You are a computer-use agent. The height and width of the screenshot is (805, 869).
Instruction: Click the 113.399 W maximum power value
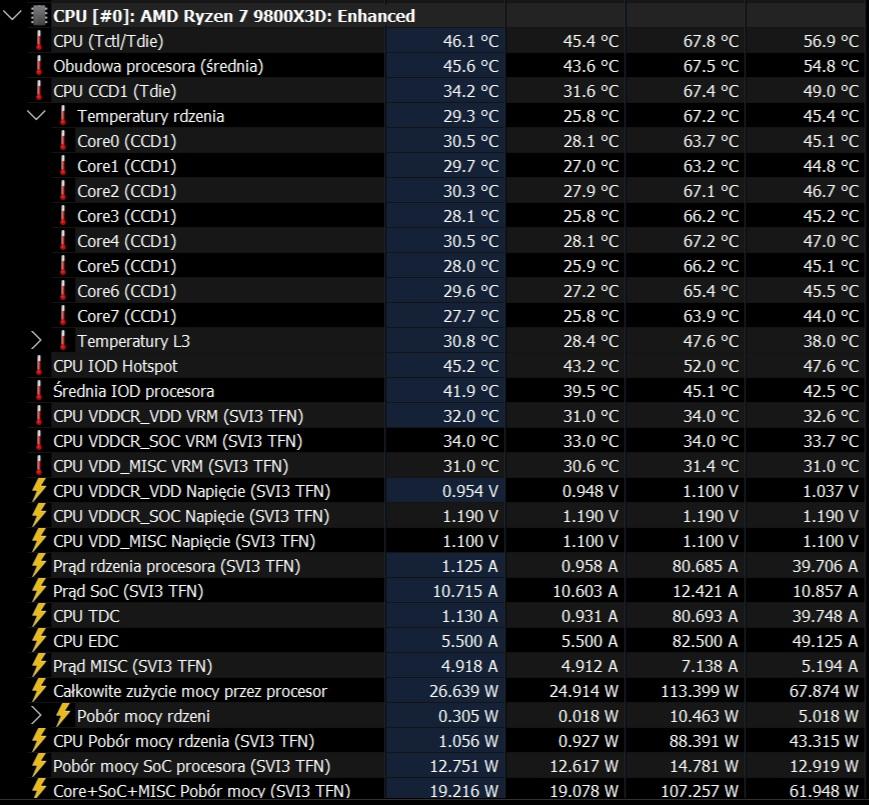699,691
